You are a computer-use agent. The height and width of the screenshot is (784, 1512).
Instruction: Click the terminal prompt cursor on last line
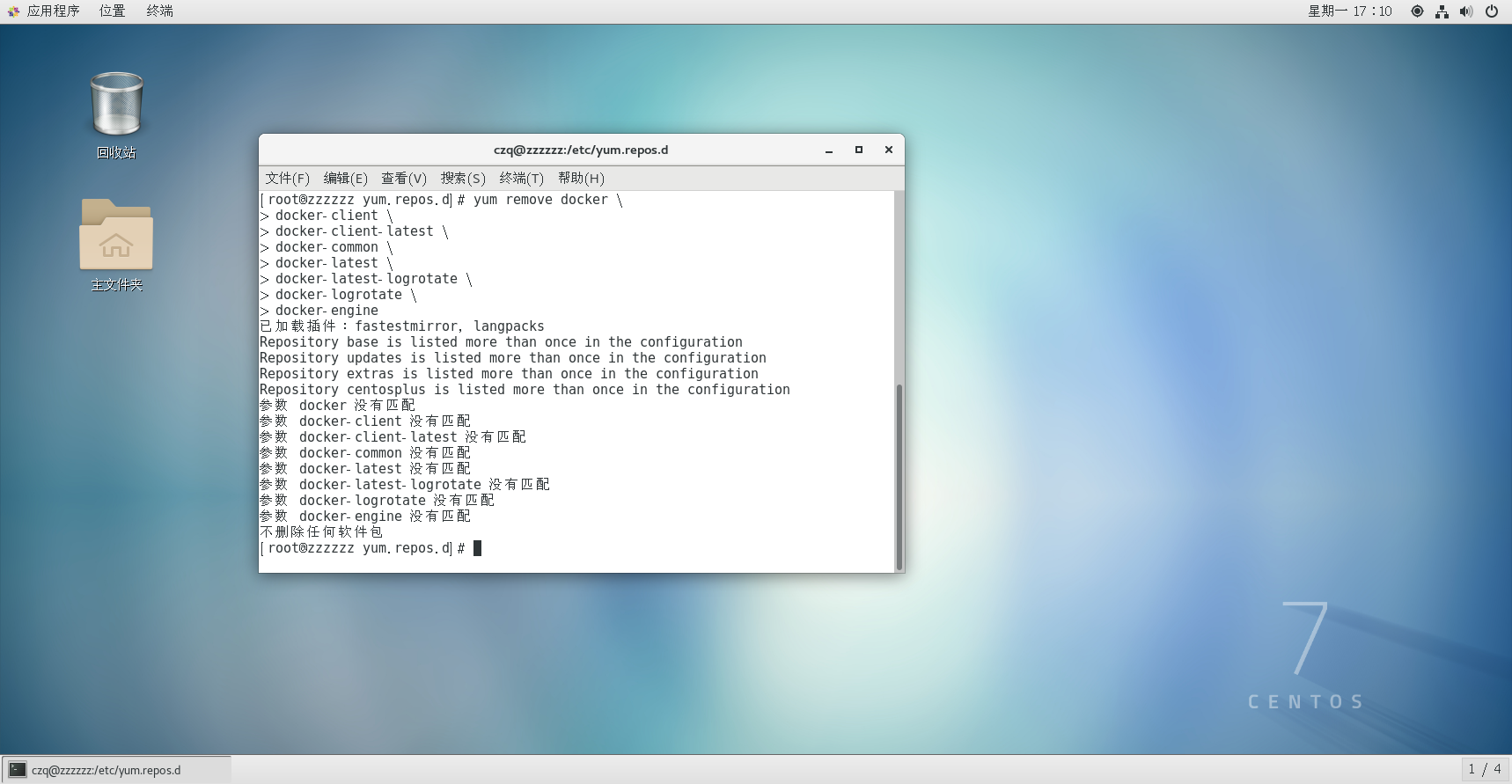pos(478,548)
